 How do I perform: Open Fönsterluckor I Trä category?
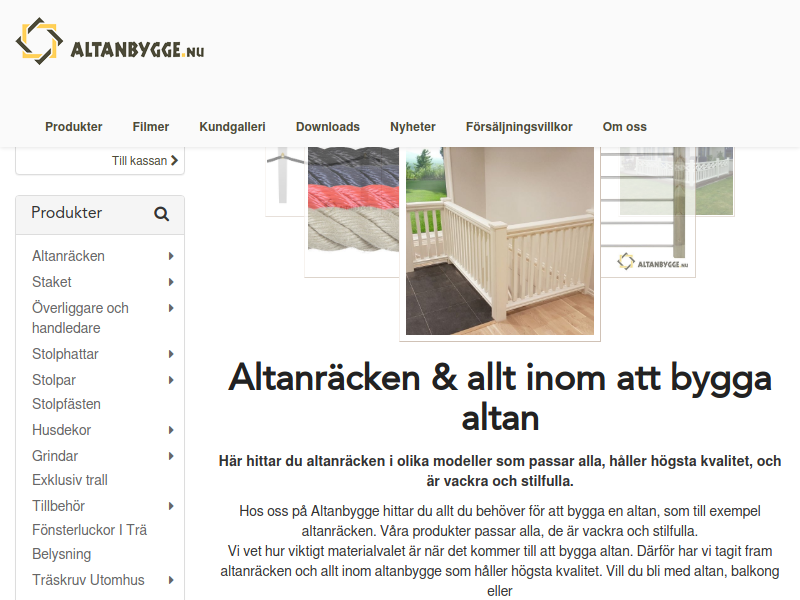pyautogui.click(x=89, y=530)
